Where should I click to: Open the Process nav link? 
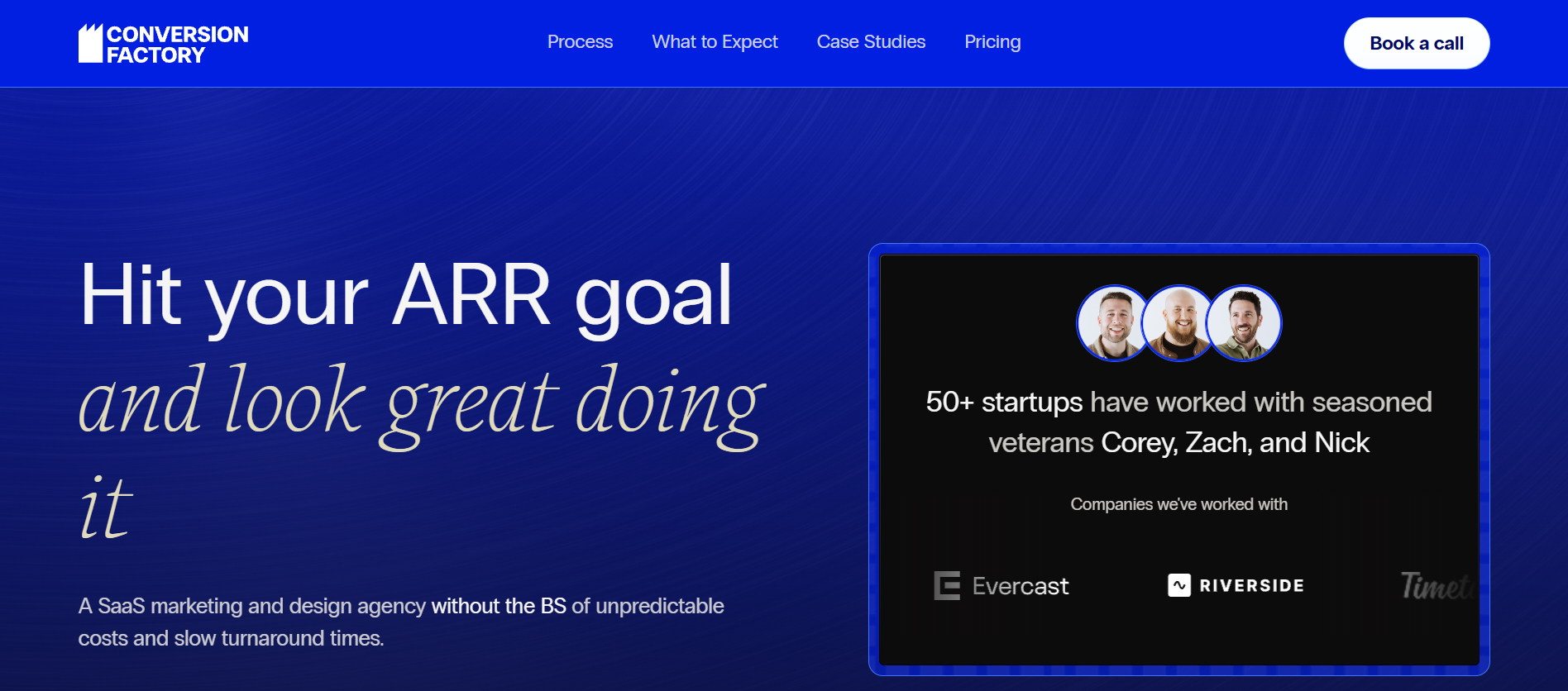click(x=580, y=42)
